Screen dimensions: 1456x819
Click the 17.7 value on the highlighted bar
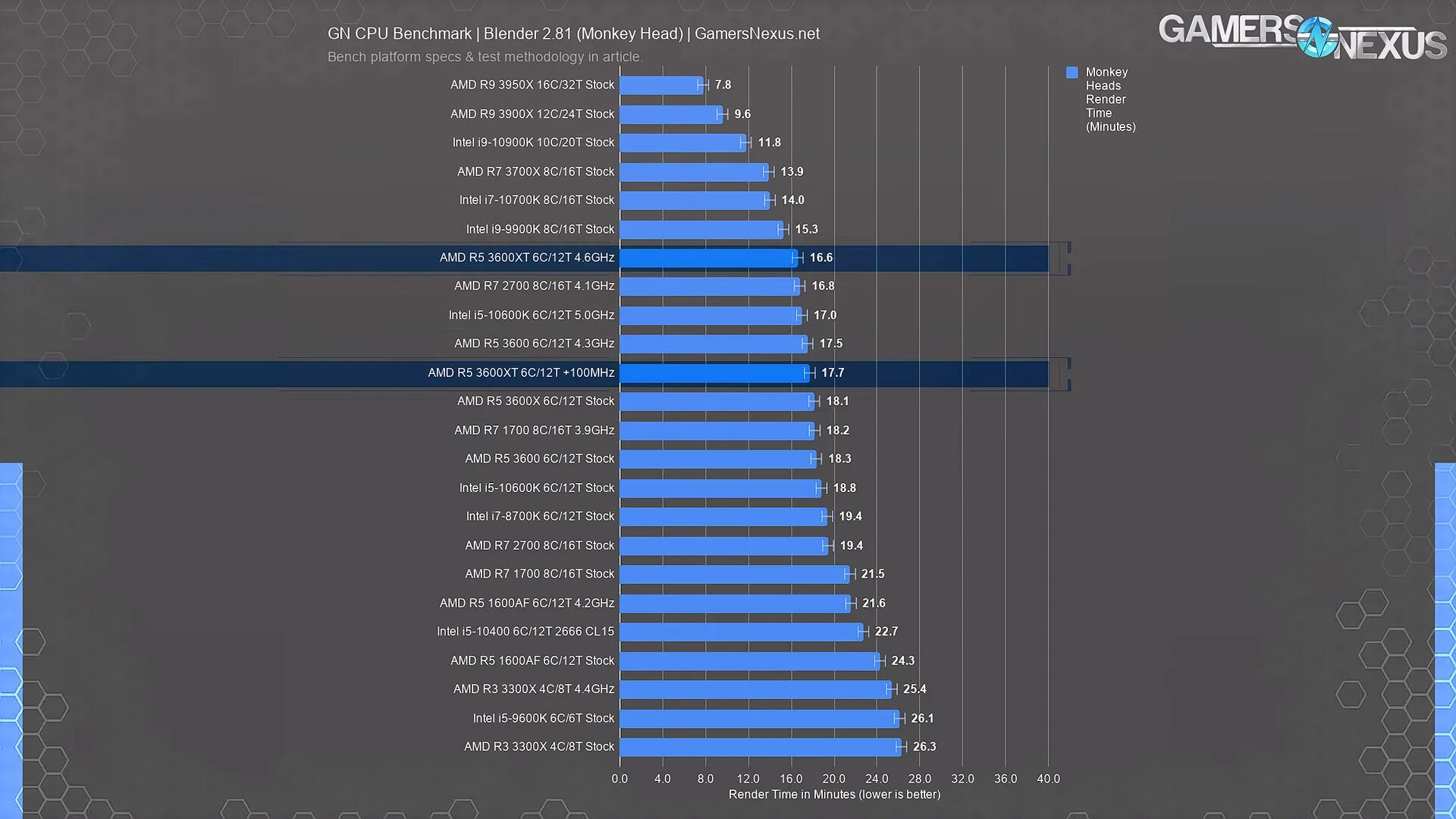833,372
